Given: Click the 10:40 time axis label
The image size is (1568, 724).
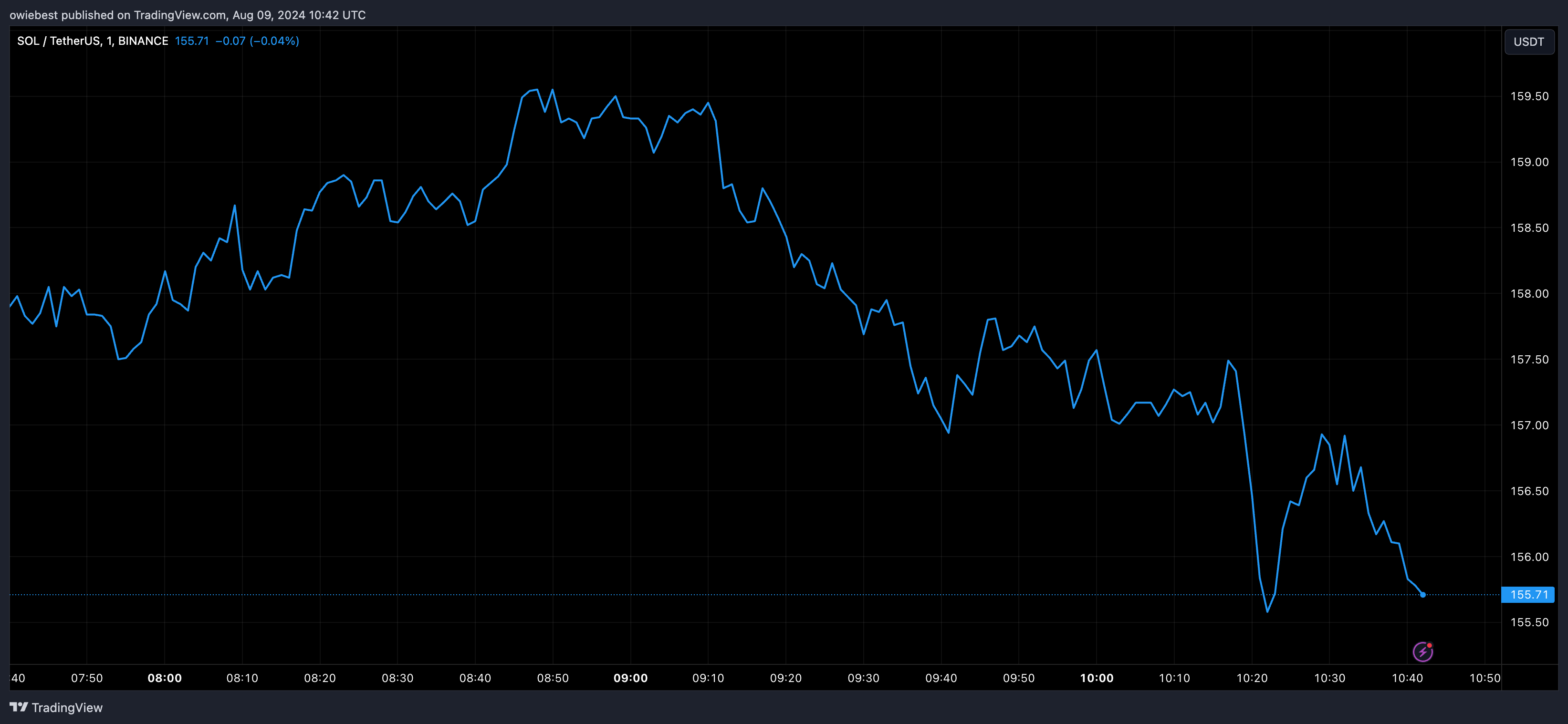Looking at the screenshot, I should pyautogui.click(x=1407, y=678).
